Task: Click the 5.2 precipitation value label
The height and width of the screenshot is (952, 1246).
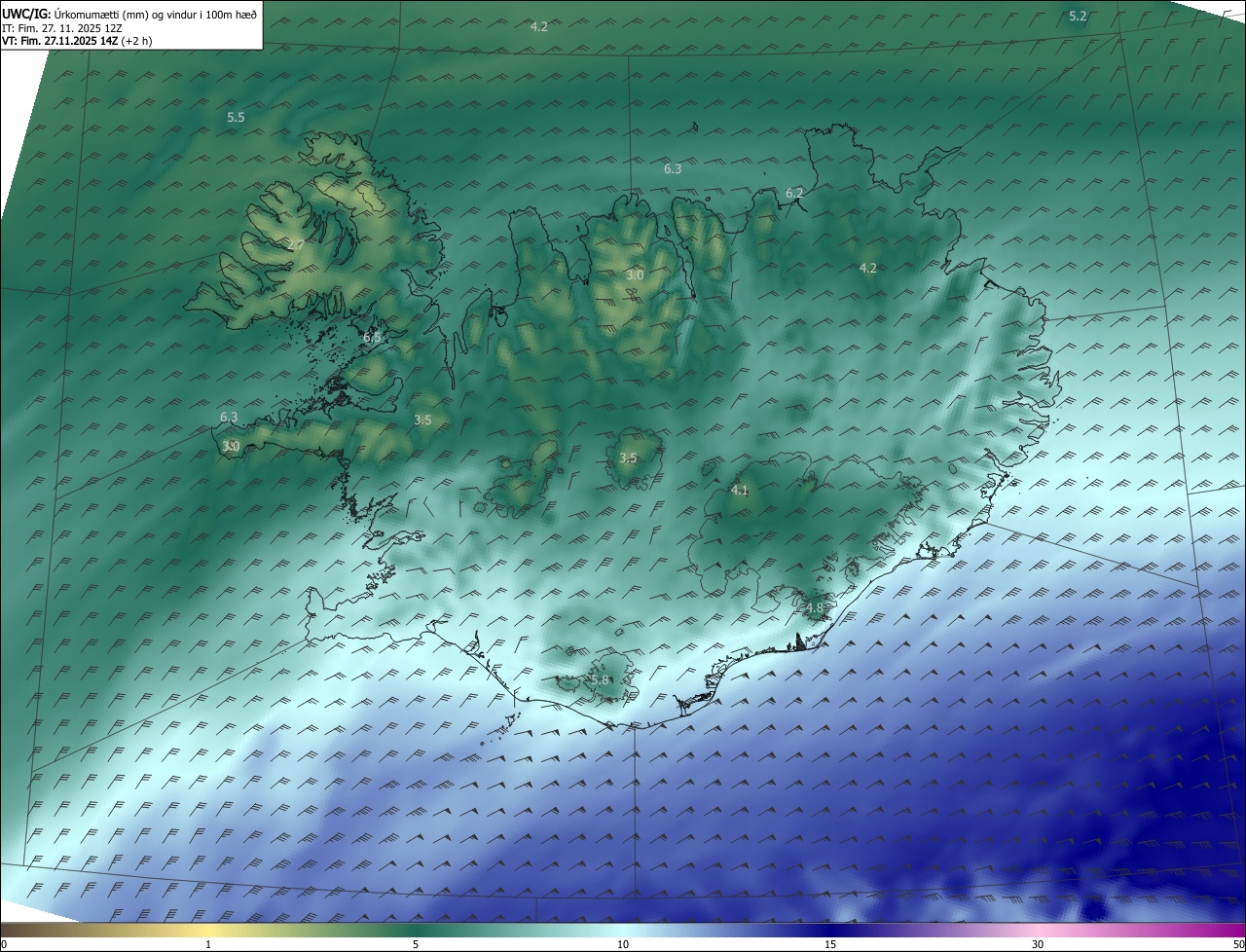Action: (1078, 16)
